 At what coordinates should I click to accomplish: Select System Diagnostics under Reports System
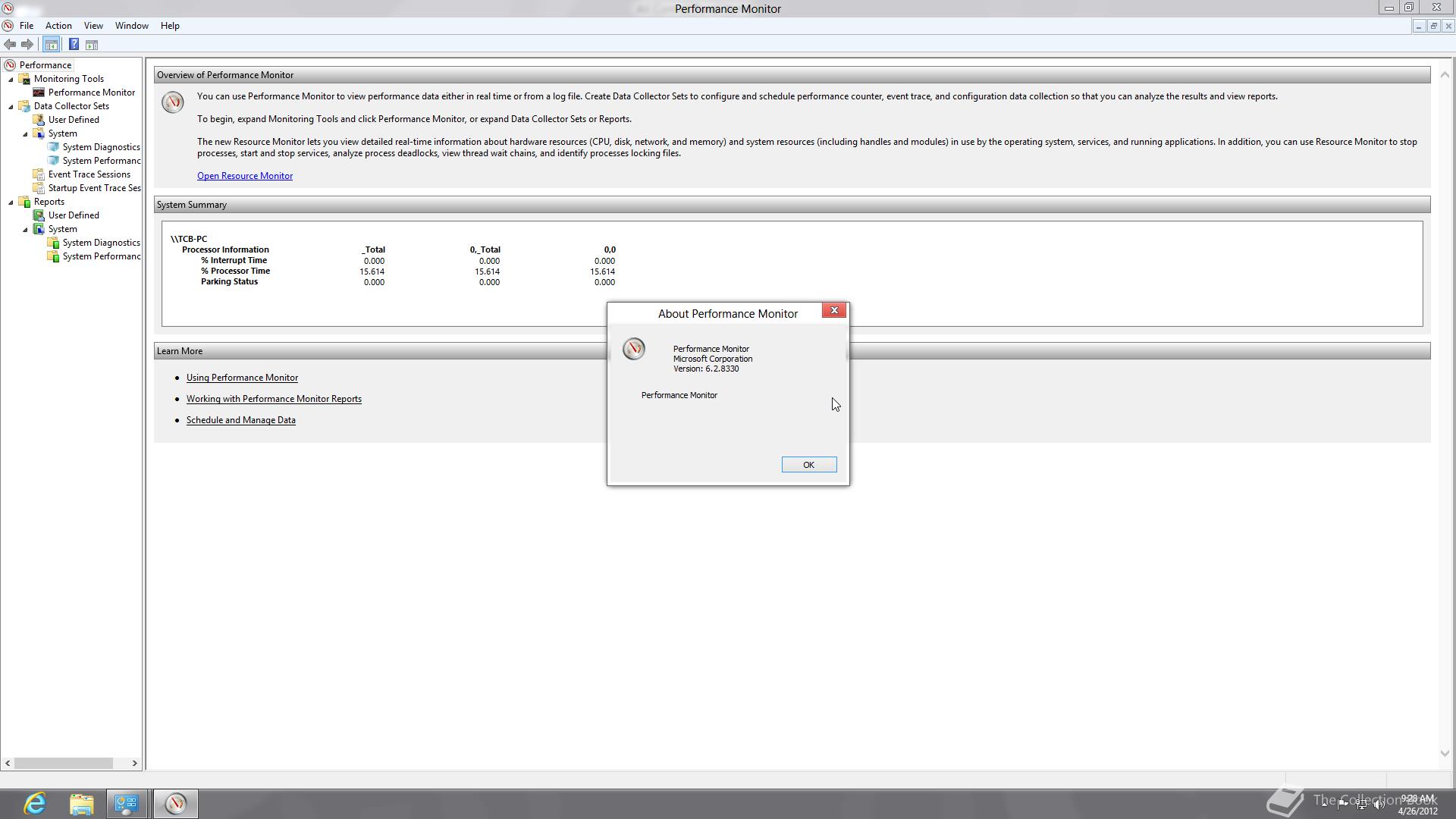coord(102,243)
